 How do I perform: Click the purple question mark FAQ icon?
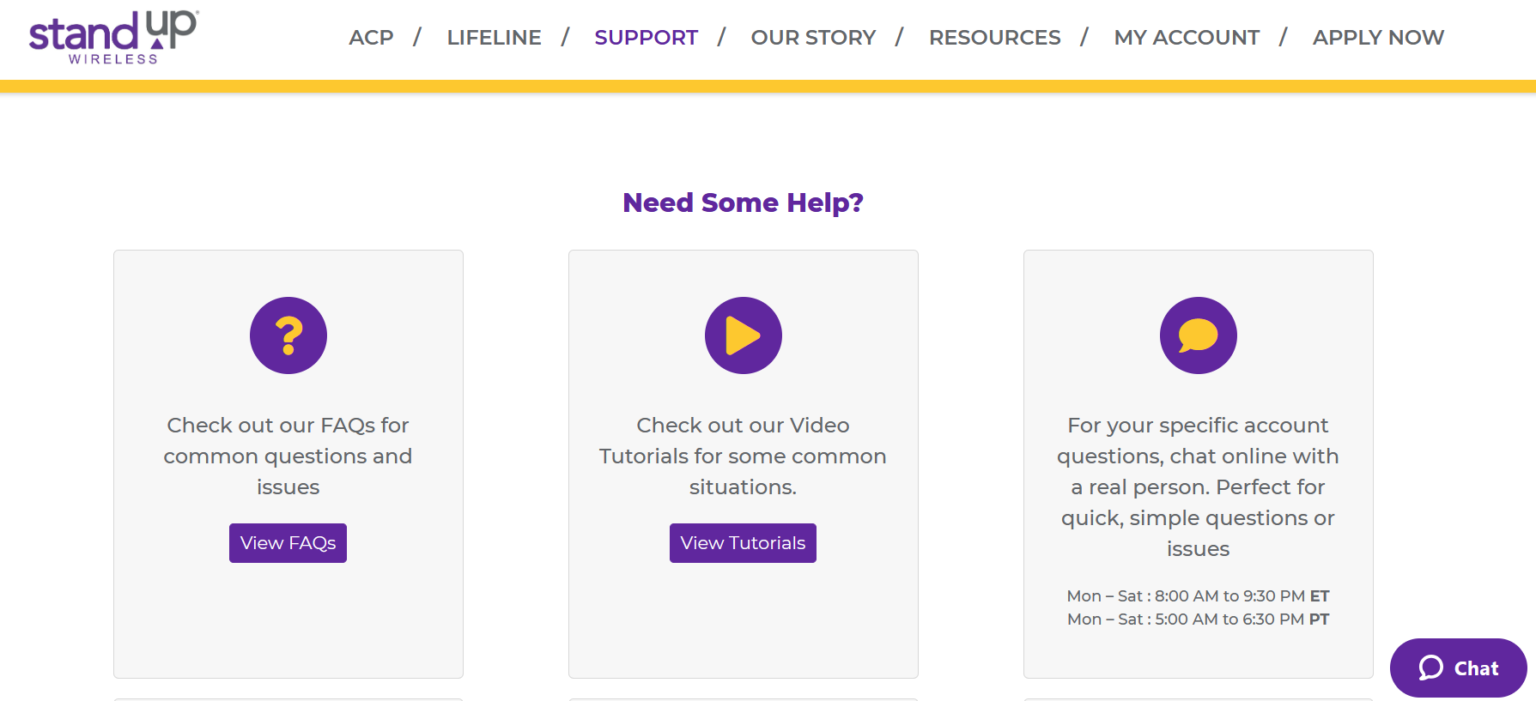[288, 336]
